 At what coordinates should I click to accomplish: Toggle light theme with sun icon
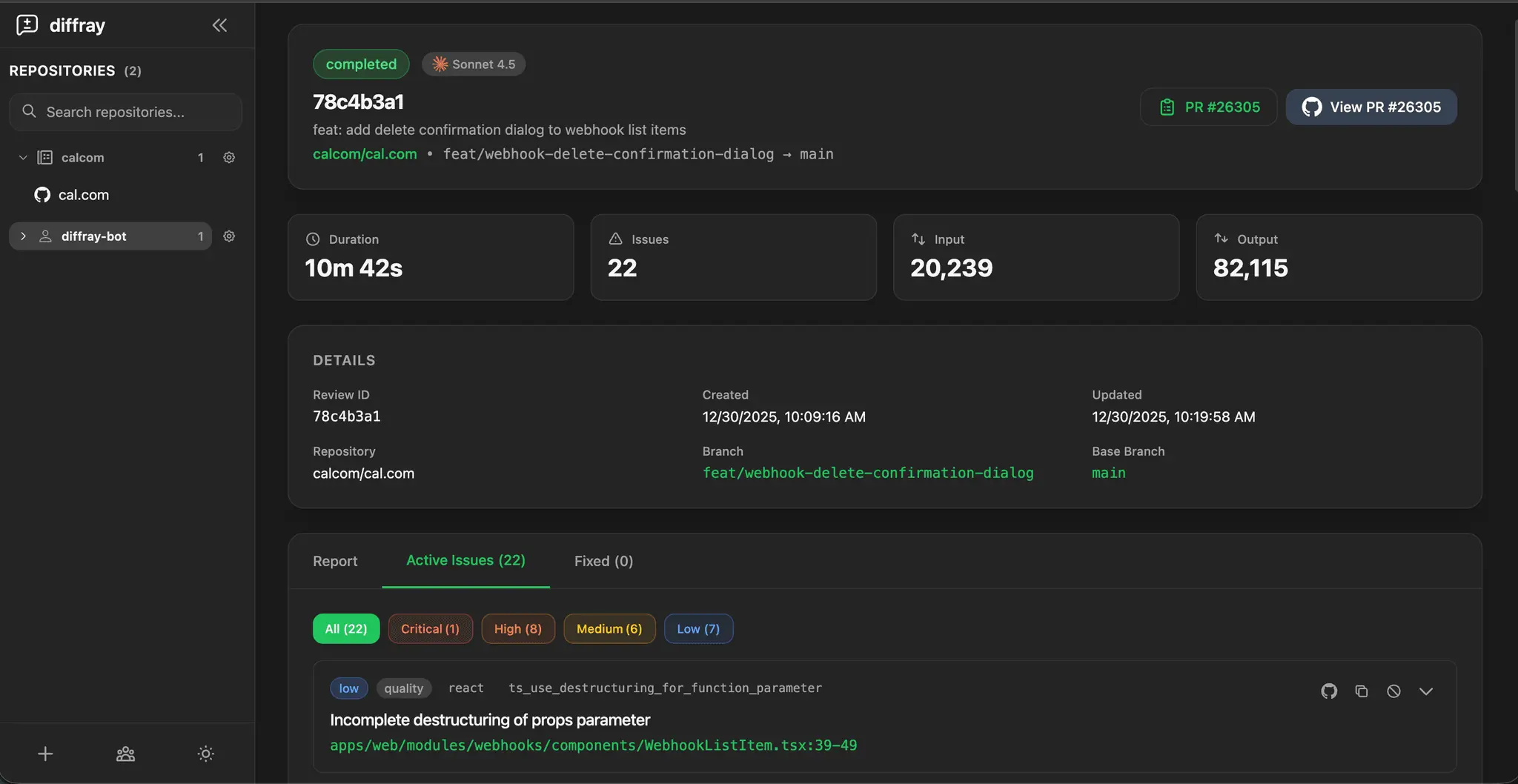206,754
